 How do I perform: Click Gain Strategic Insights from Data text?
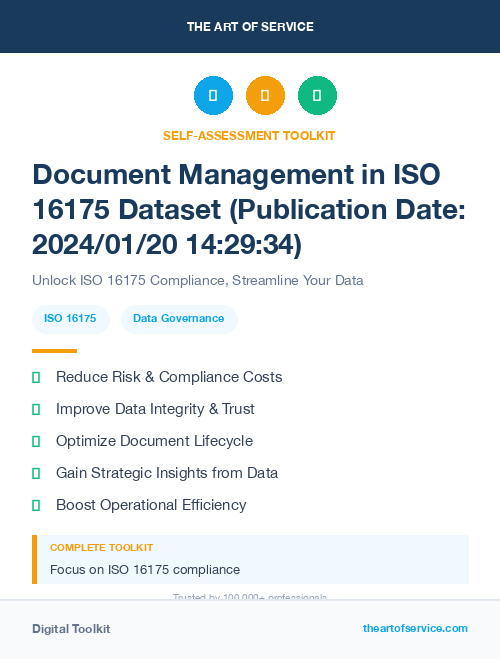(x=167, y=473)
